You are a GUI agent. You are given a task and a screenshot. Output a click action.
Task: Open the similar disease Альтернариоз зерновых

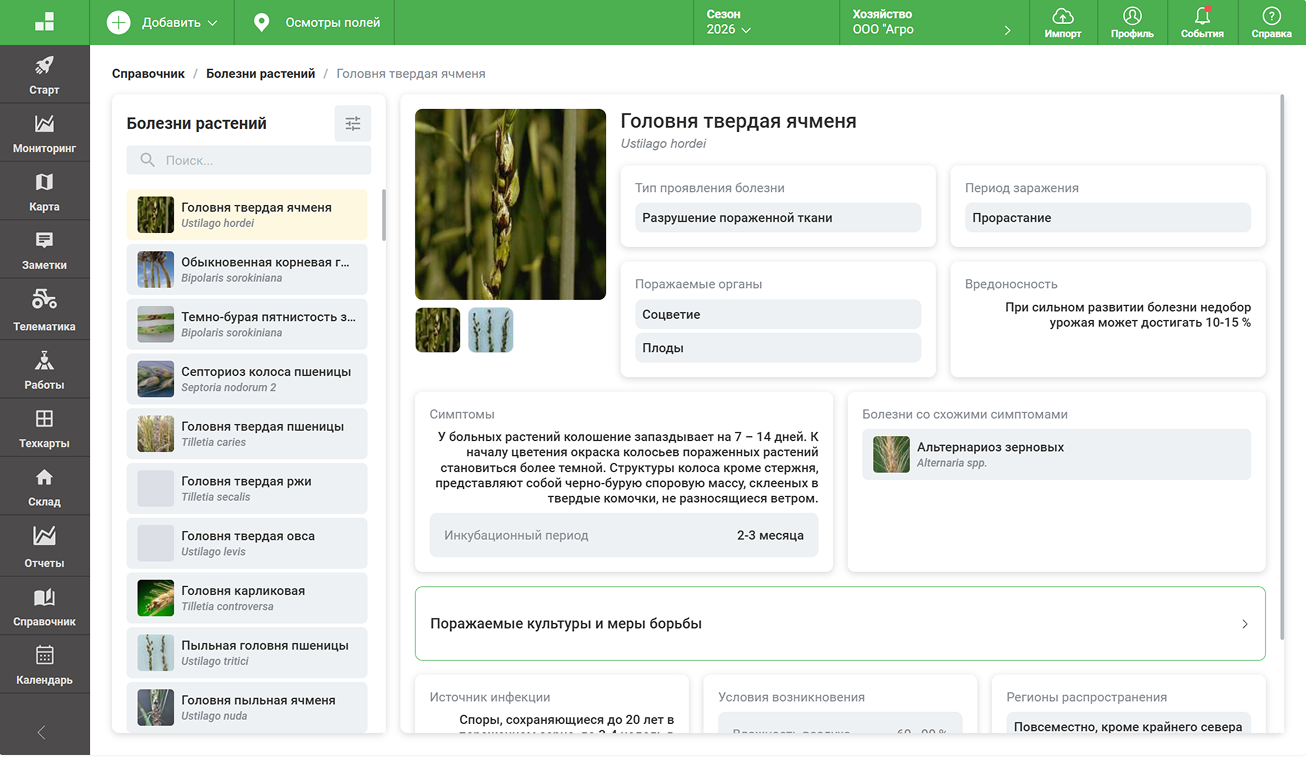[1056, 454]
